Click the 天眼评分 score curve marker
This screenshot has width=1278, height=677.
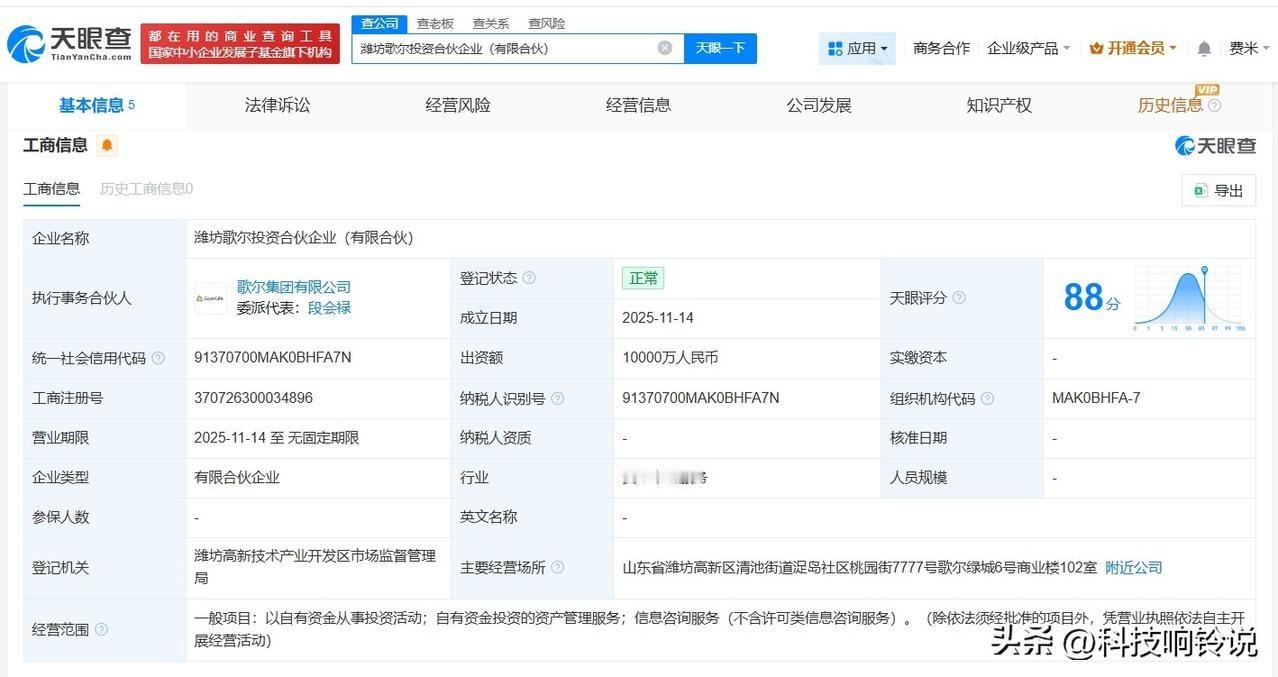(x=1204, y=270)
